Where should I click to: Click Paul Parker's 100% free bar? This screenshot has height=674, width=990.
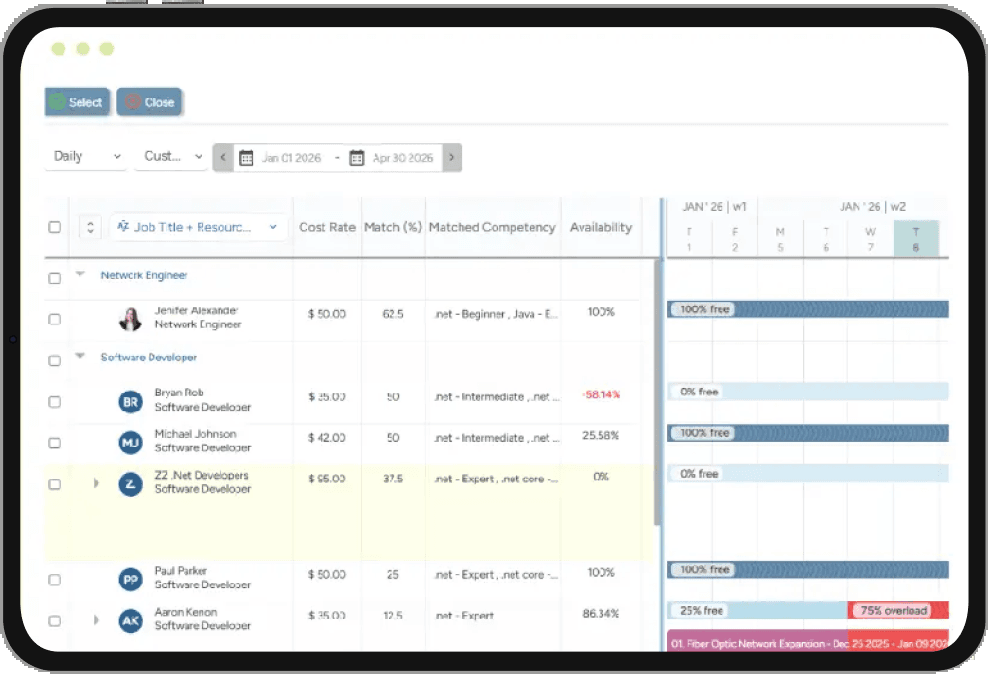coord(808,570)
